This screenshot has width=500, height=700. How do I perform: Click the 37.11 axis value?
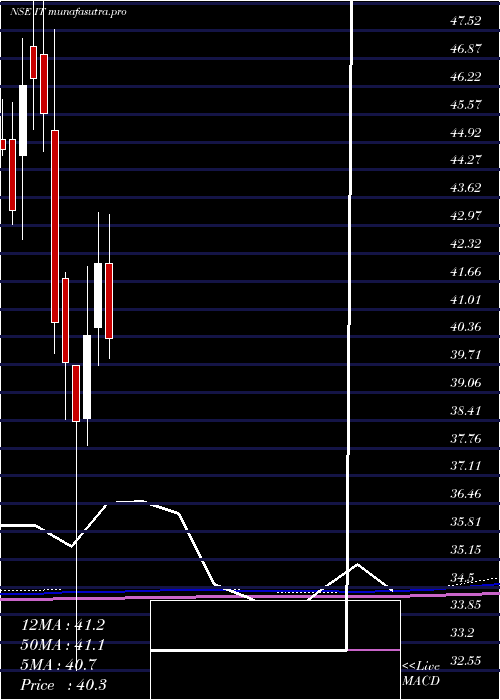[465, 466]
